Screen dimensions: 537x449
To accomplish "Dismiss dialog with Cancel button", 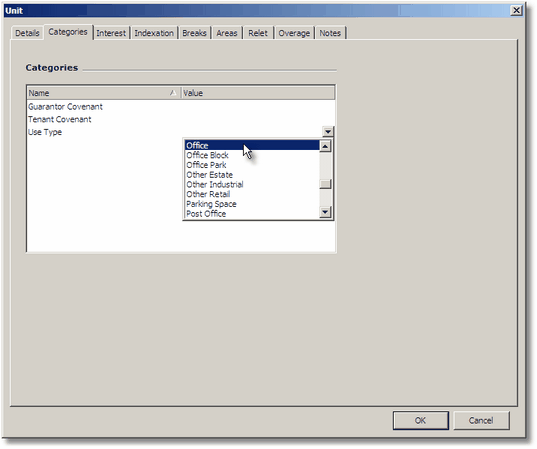I will pos(481,420).
